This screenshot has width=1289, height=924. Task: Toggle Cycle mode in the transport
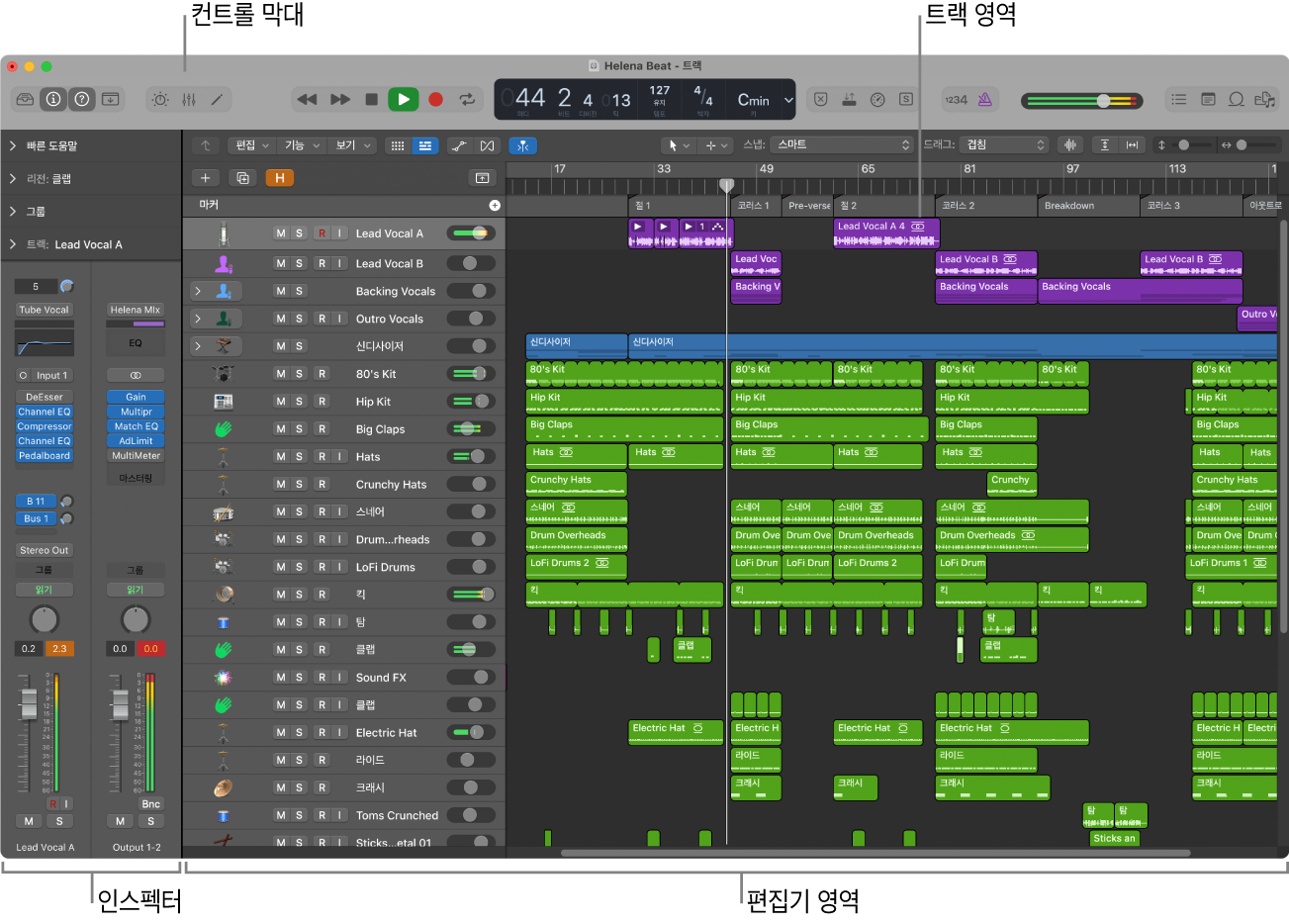(466, 99)
